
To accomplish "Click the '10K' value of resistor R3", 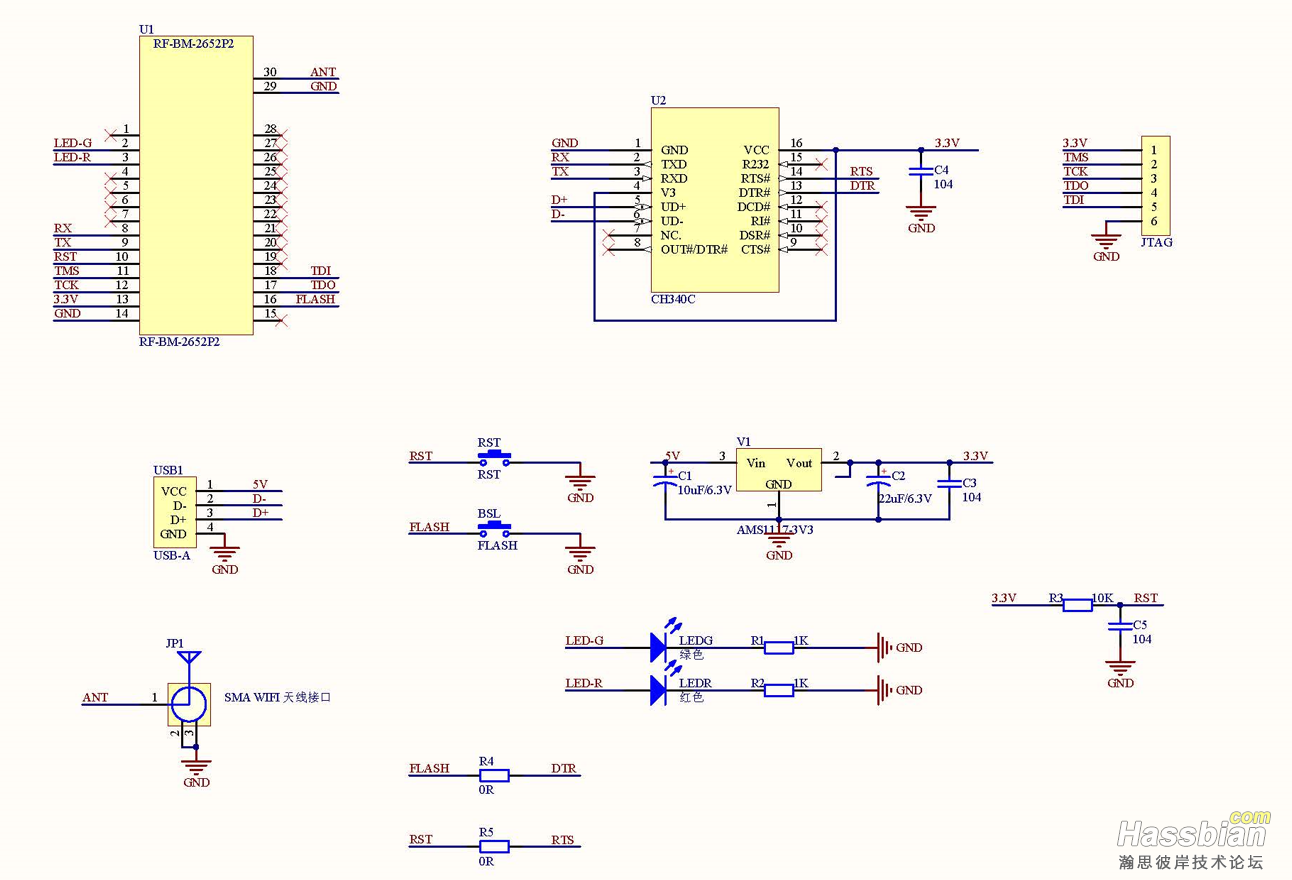I will (1103, 598).
